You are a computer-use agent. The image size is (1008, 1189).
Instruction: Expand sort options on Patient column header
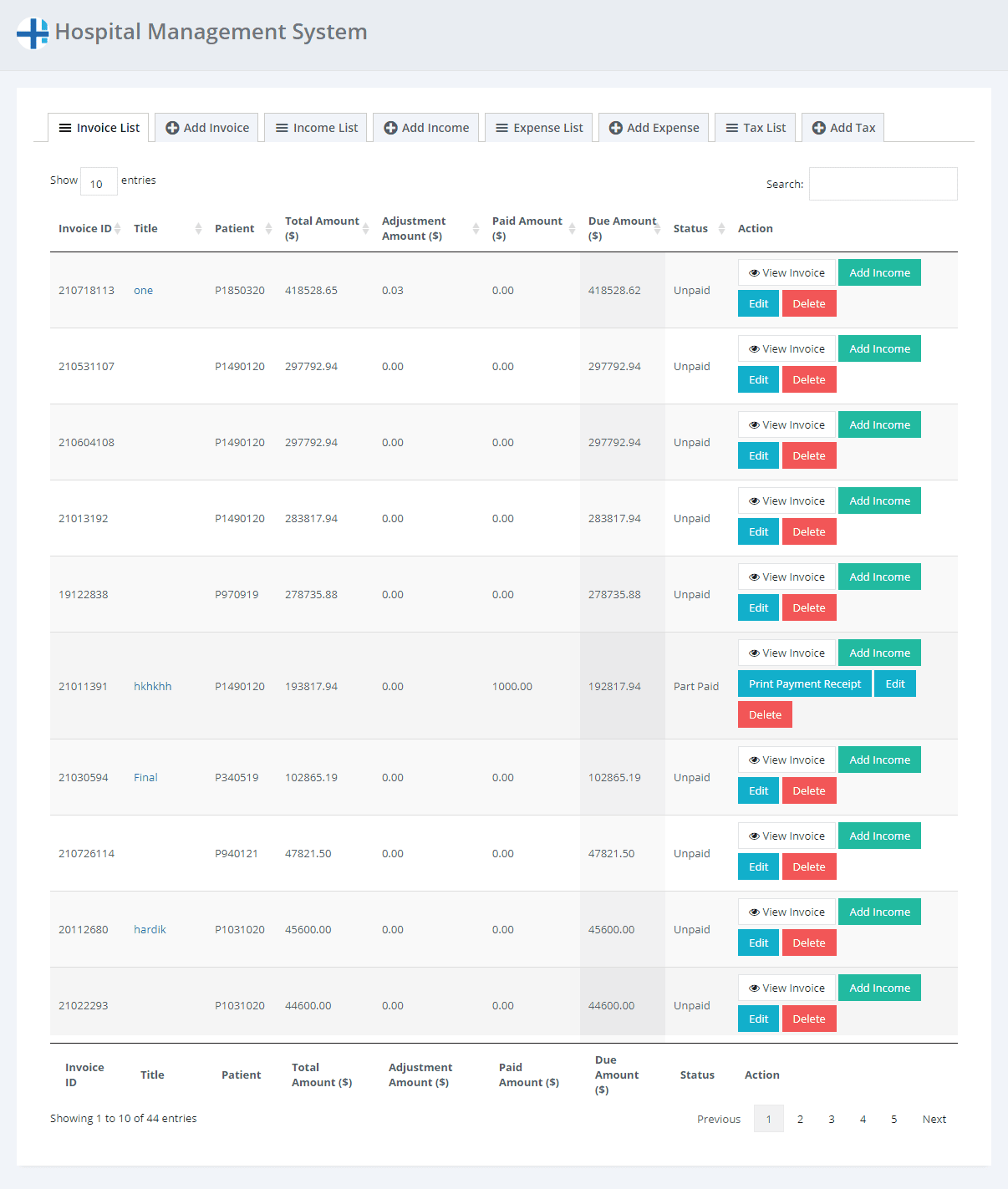click(267, 228)
